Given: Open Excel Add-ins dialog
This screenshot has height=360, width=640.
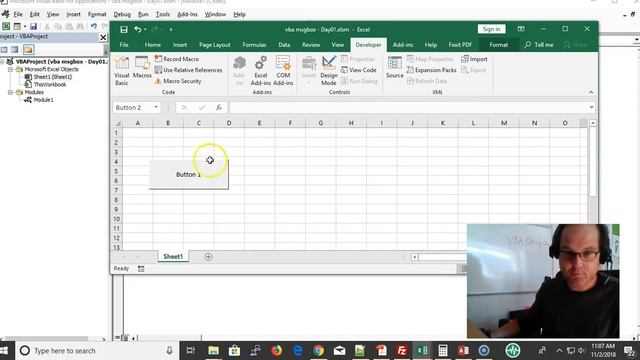Looking at the screenshot, I should 260,71.
